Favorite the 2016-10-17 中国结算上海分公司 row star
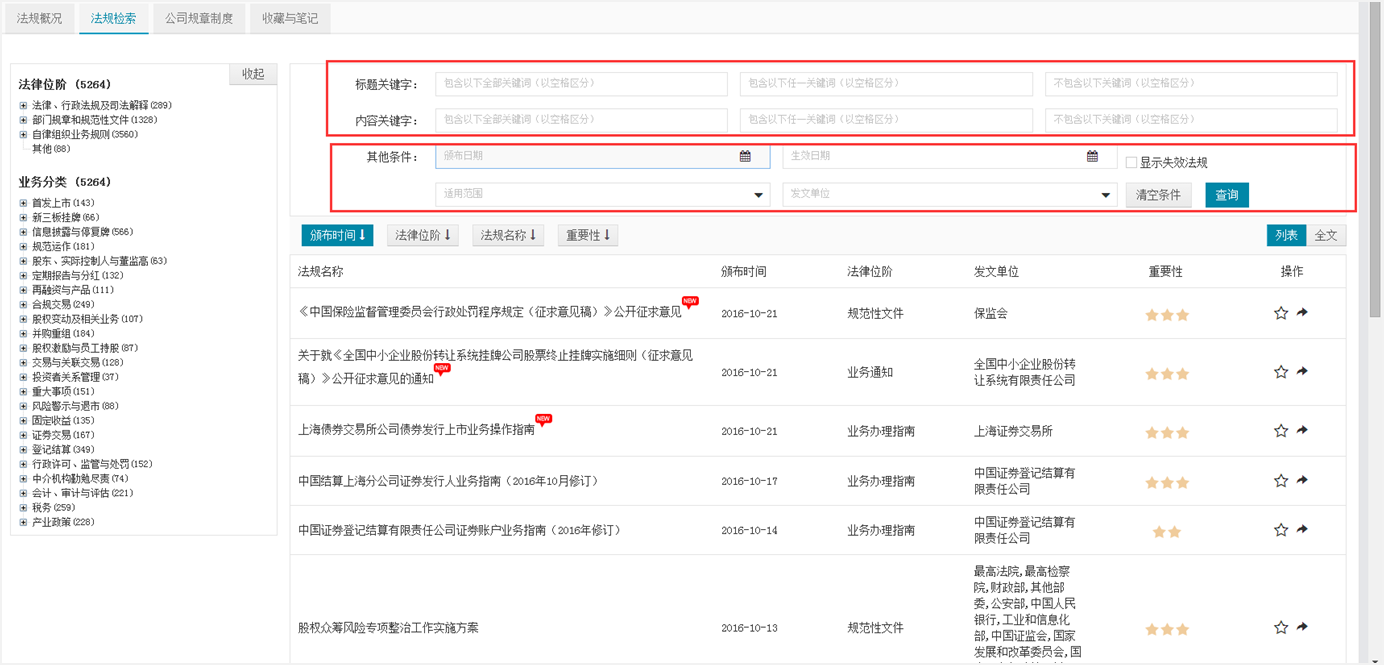This screenshot has height=665, width=1384. pyautogui.click(x=1281, y=481)
